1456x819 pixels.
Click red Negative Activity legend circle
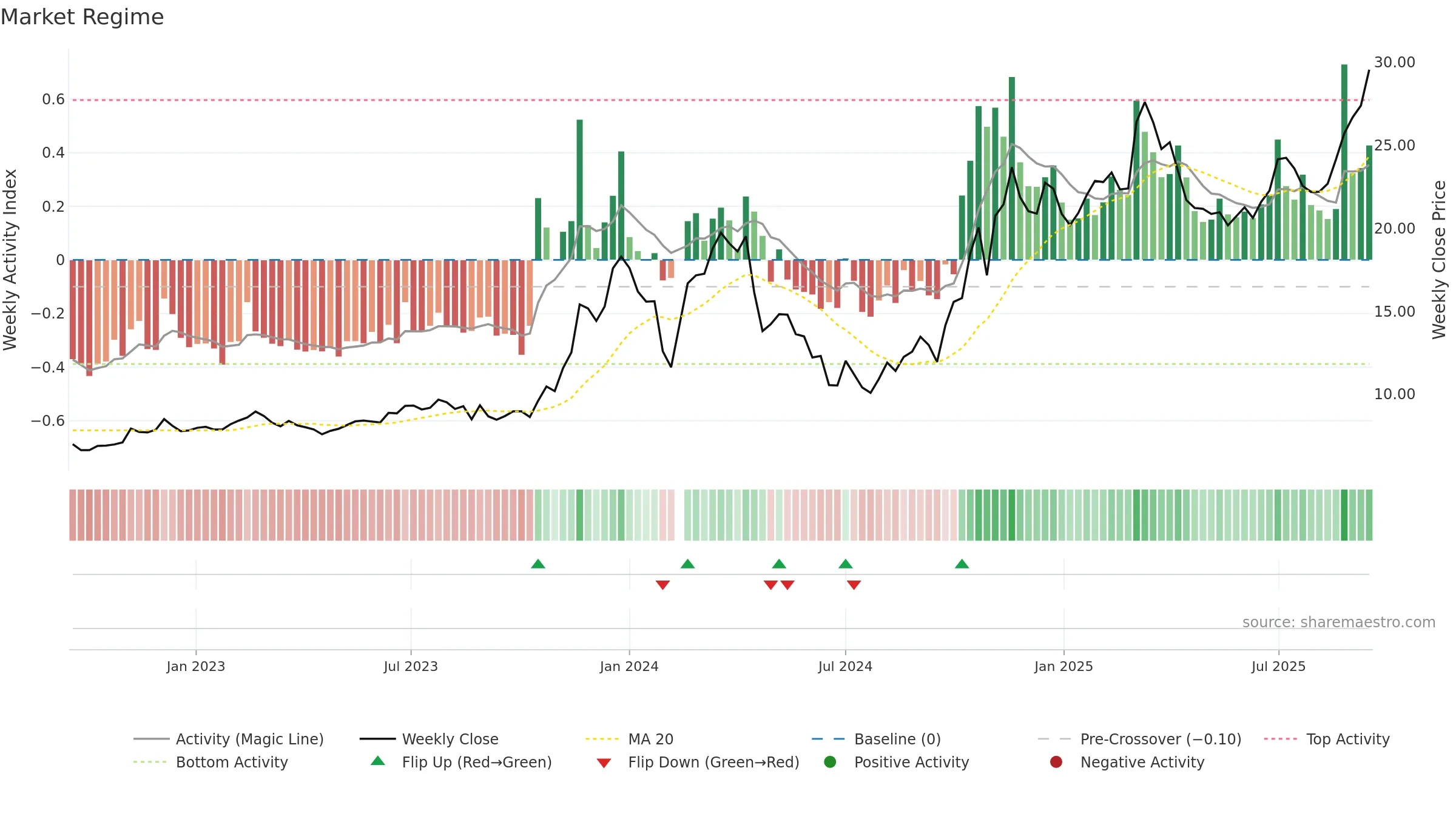click(x=1056, y=762)
